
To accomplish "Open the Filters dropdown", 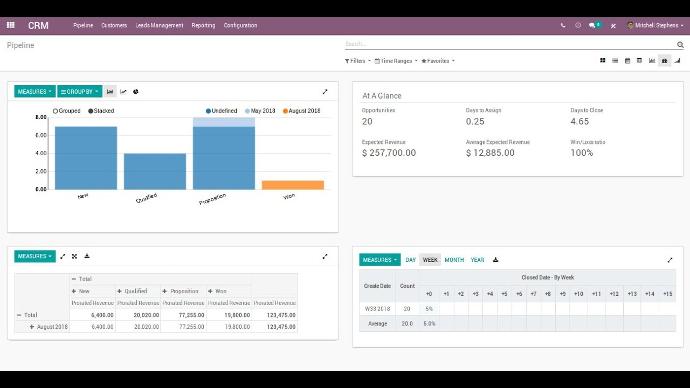I will point(357,61).
